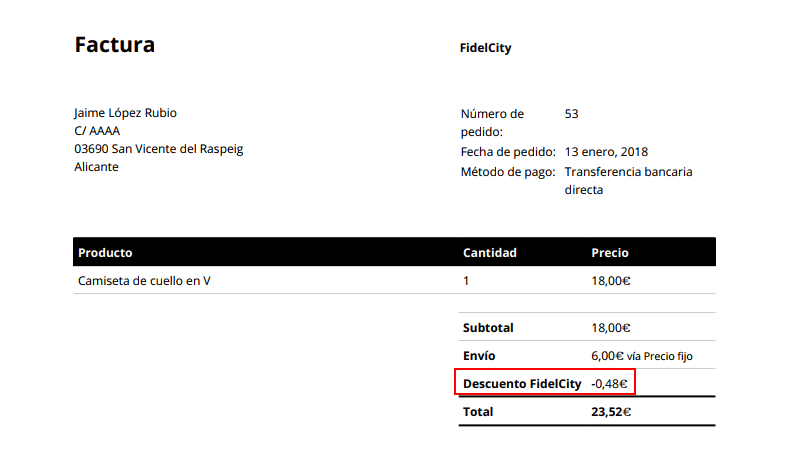Click customer name Jaime López Rubio
The image size is (785, 461).
coord(125,113)
